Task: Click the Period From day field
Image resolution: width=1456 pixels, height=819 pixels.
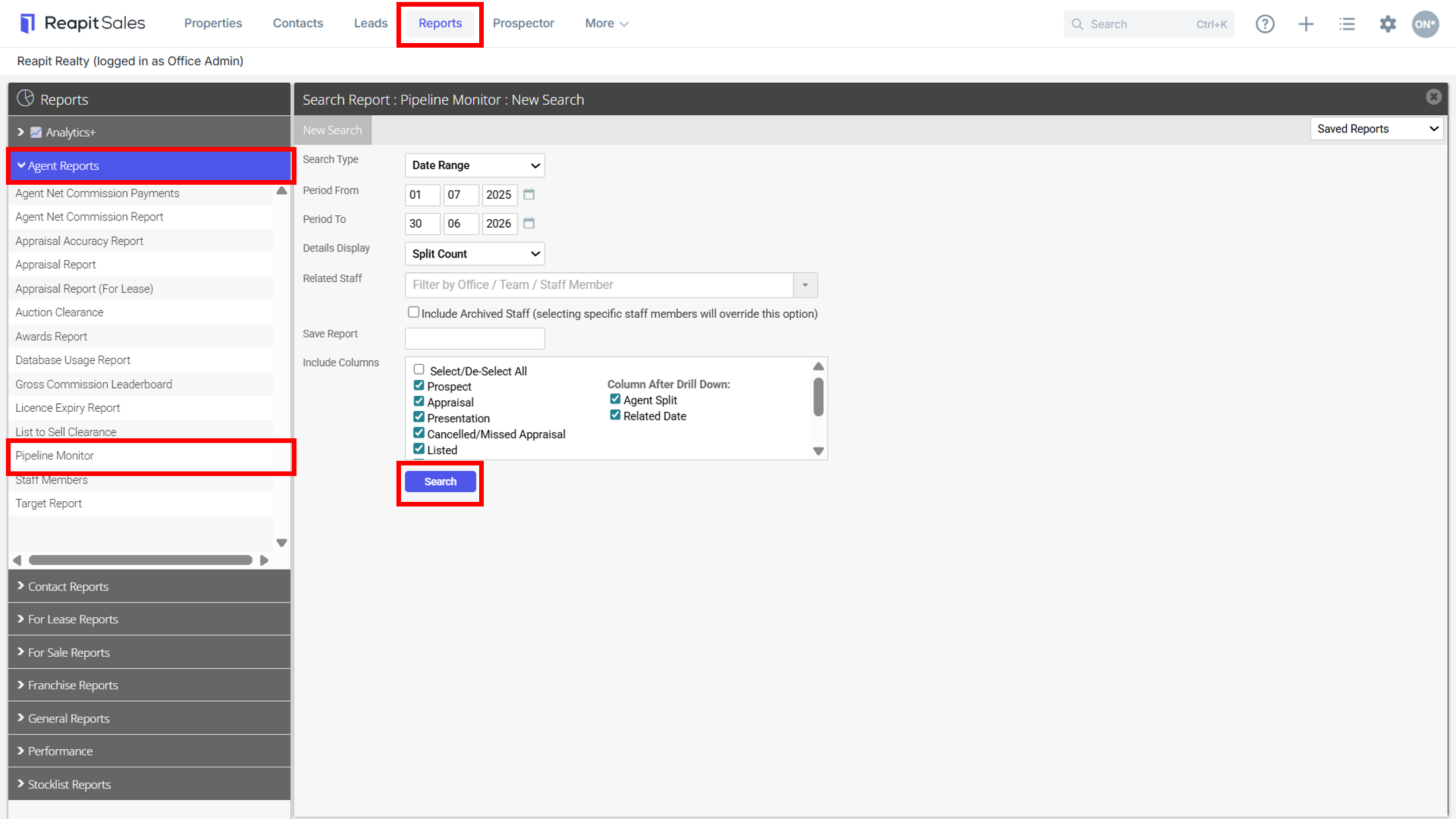Action: coord(422,195)
